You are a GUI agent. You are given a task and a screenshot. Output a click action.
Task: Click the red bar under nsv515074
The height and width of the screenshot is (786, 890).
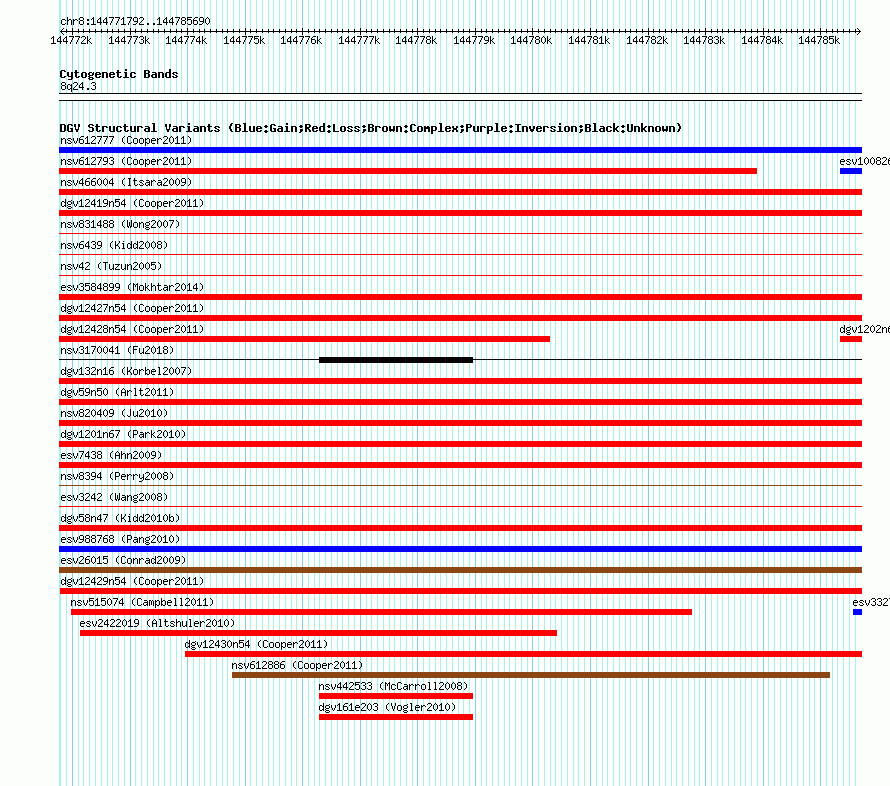coord(381,612)
